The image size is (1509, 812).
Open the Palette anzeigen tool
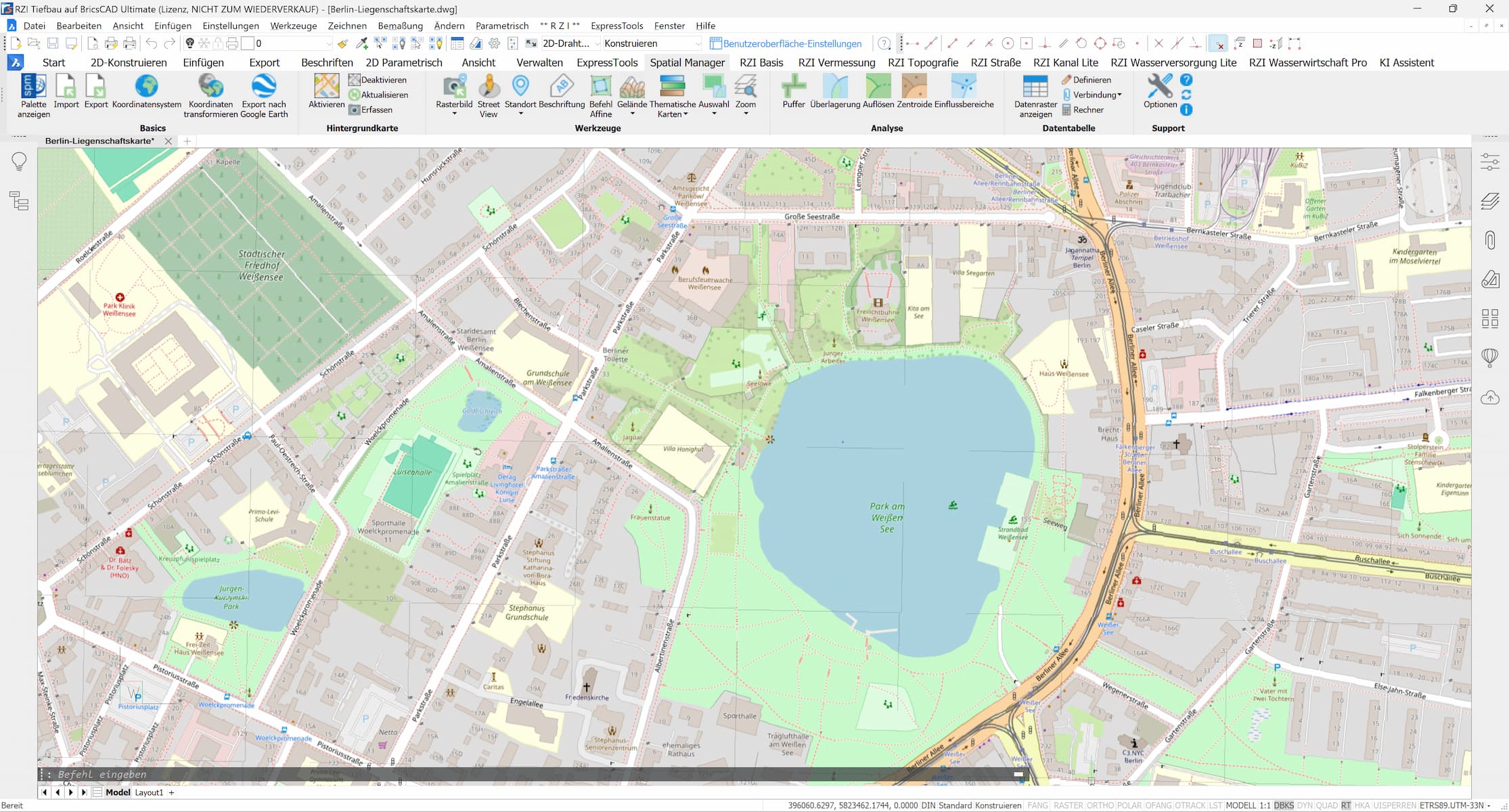(x=34, y=95)
